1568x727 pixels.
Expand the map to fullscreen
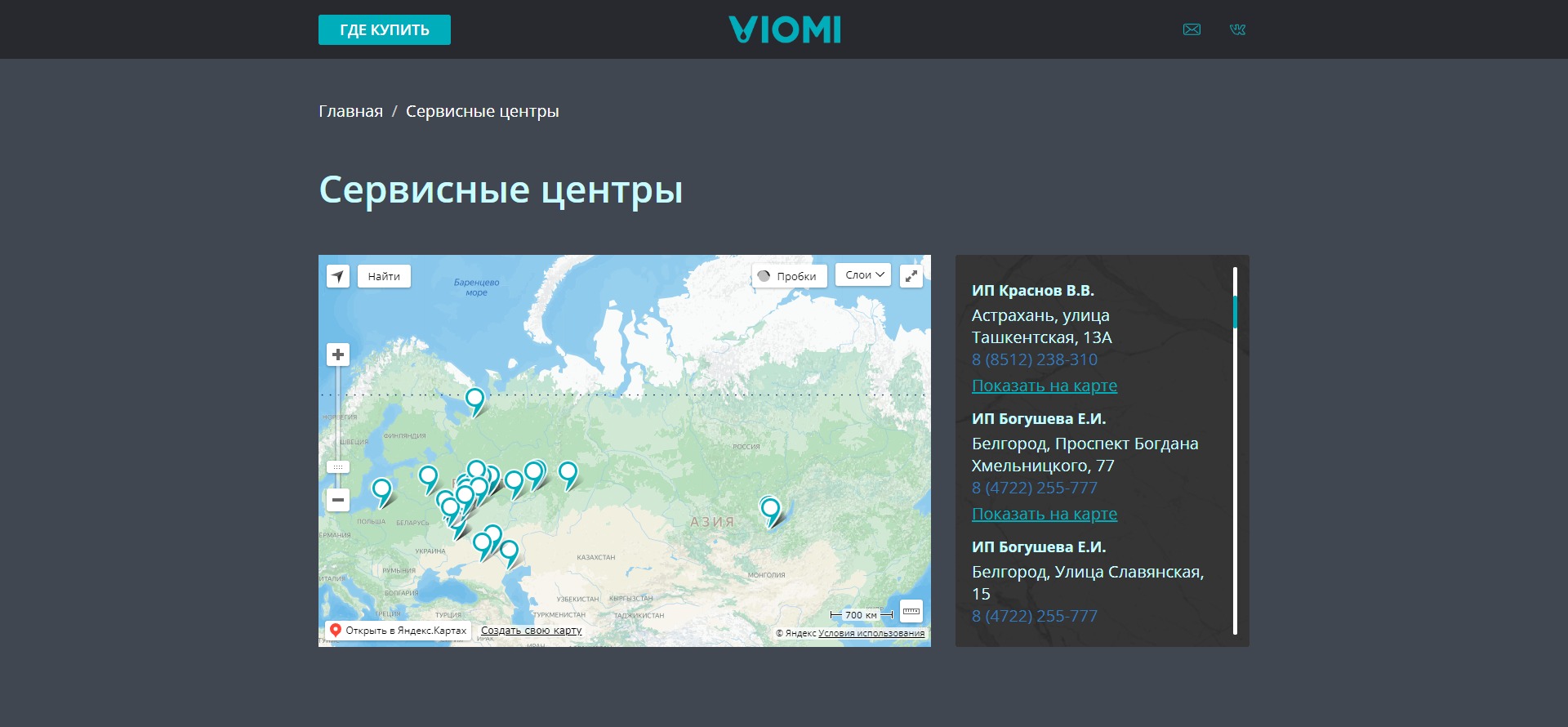(911, 276)
